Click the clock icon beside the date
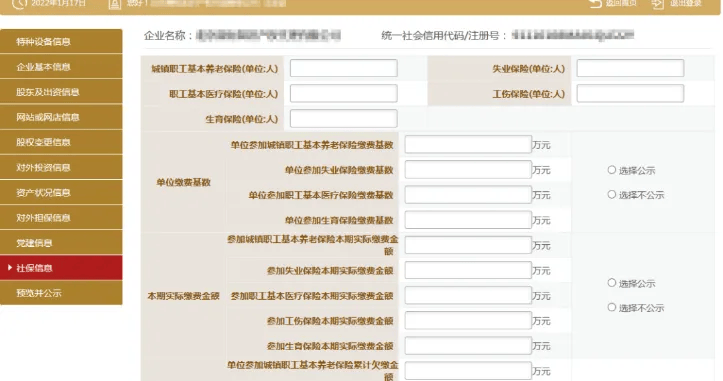 (19, 4)
